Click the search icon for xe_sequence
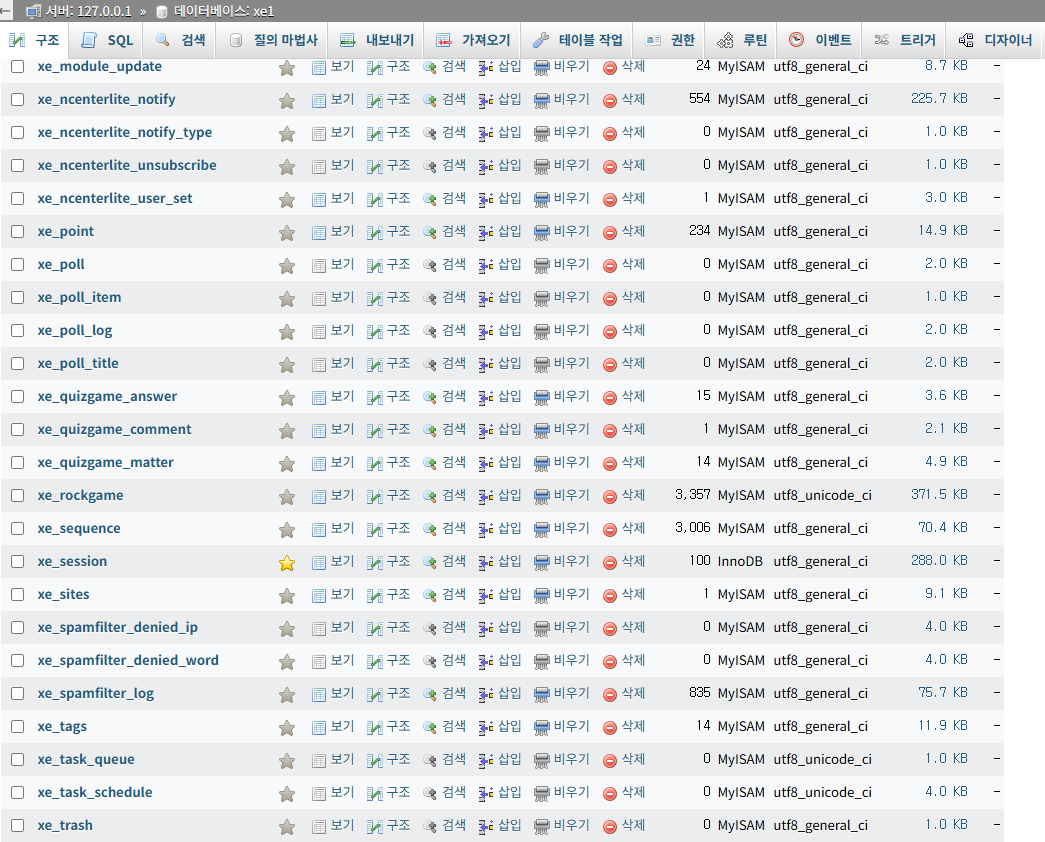 (430, 529)
